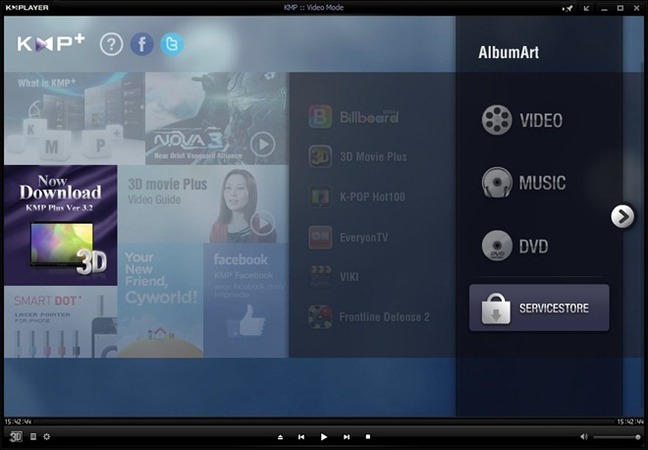Click the KMP+ logo
This screenshot has height=450, width=648.
point(51,43)
